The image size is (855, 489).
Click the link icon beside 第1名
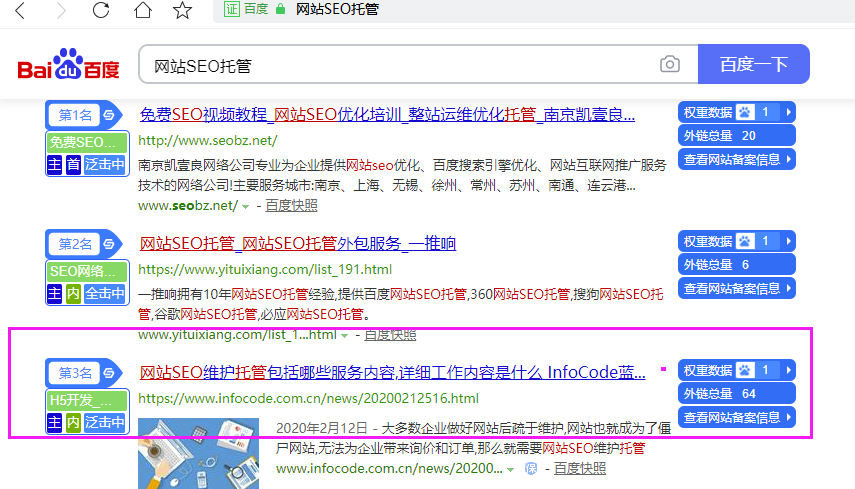click(109, 115)
